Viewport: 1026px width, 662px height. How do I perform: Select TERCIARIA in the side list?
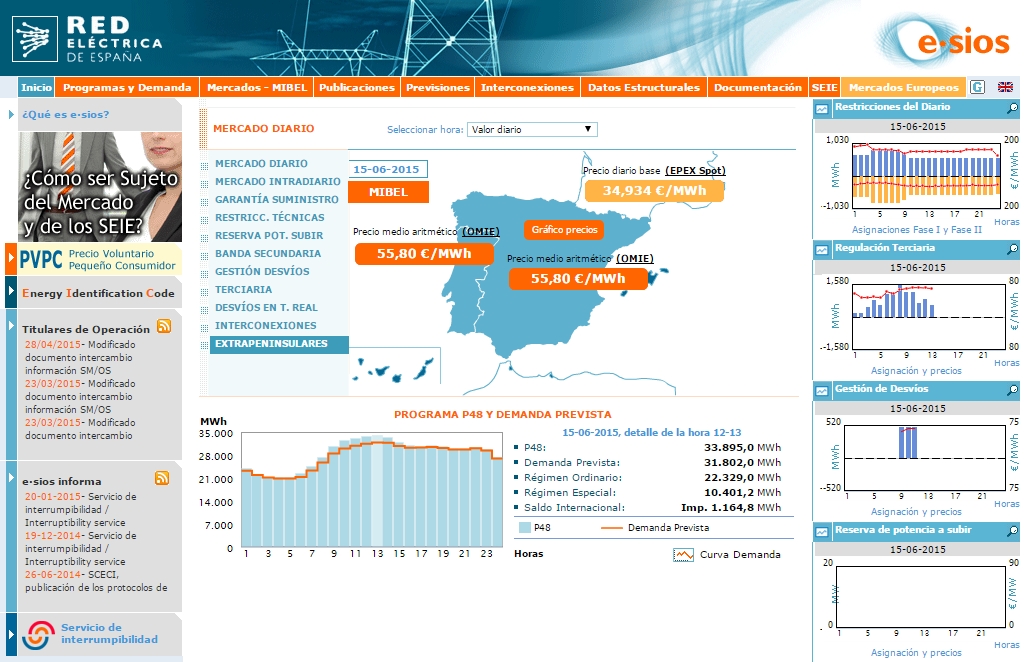point(243,289)
